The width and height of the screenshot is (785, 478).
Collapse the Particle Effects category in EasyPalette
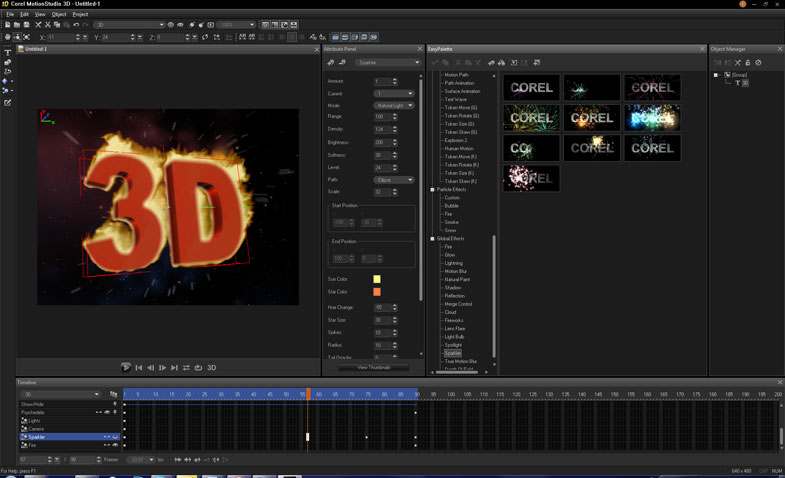click(433, 189)
